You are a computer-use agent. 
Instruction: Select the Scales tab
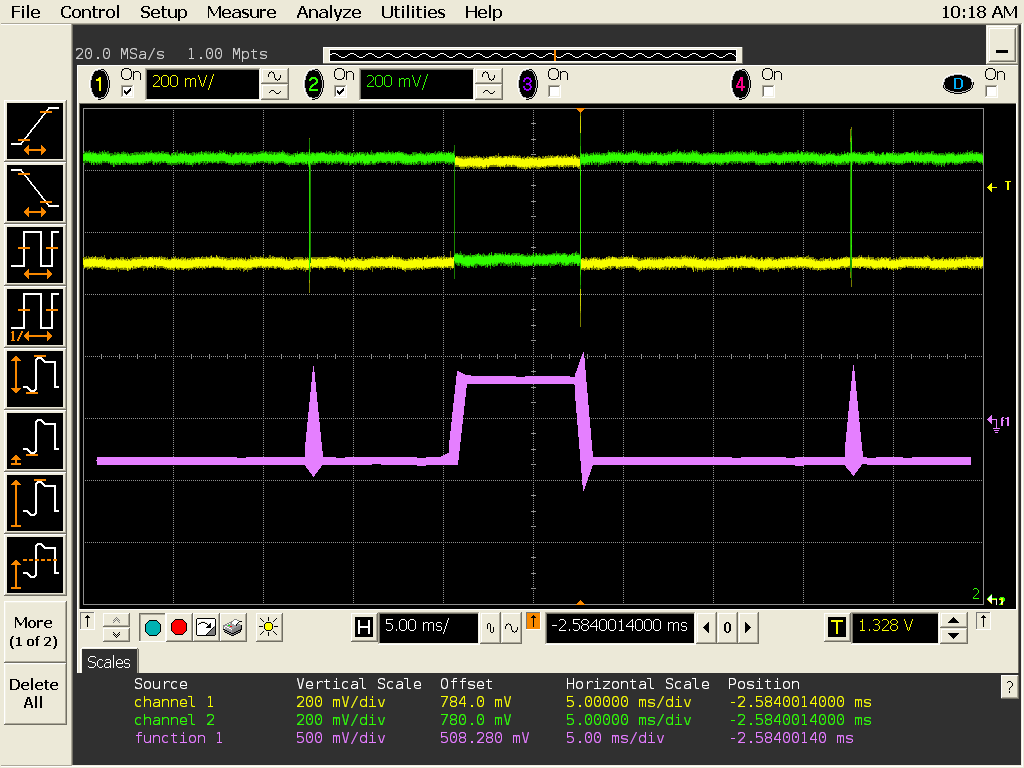pyautogui.click(x=108, y=662)
